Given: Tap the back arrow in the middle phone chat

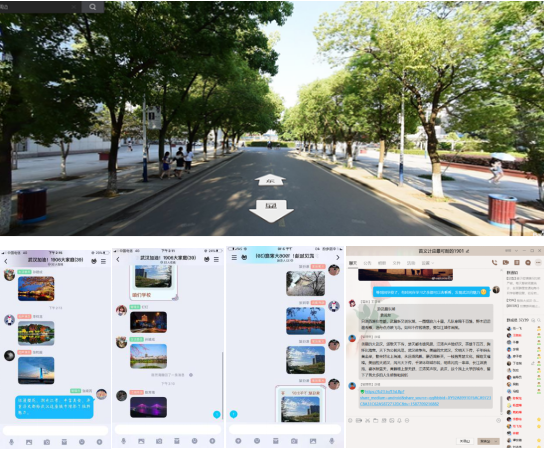Looking at the screenshot, I should click(x=118, y=259).
